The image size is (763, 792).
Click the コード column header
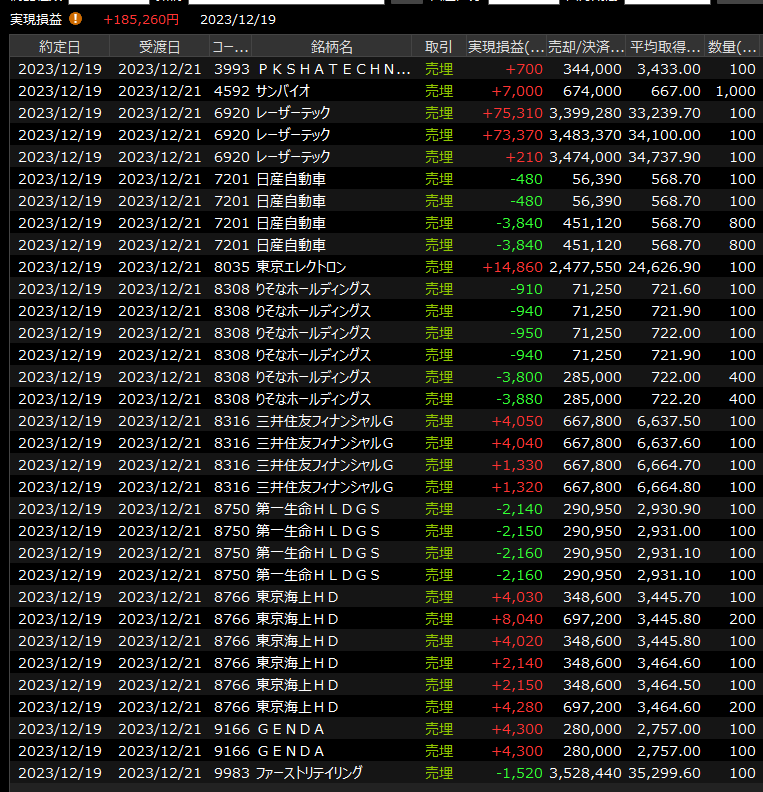[x=230, y=47]
